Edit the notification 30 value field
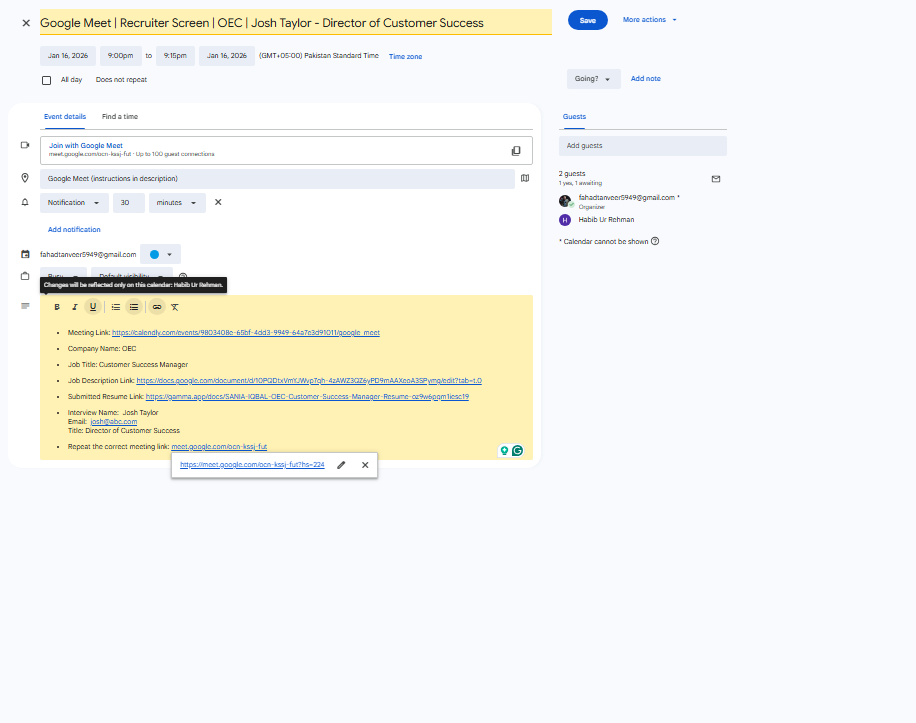Image resolution: width=916 pixels, height=723 pixels. [x=129, y=203]
